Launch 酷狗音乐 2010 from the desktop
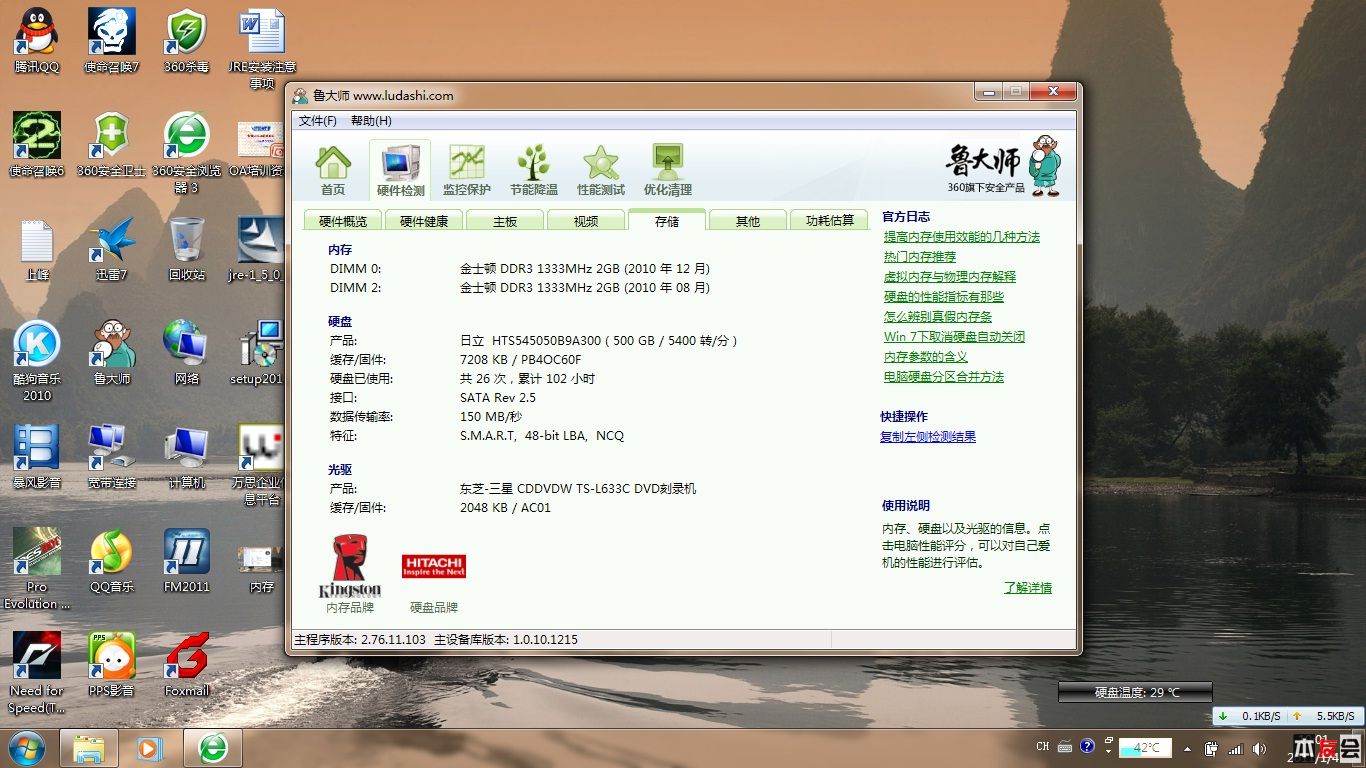The image size is (1366, 768). pos(37,360)
